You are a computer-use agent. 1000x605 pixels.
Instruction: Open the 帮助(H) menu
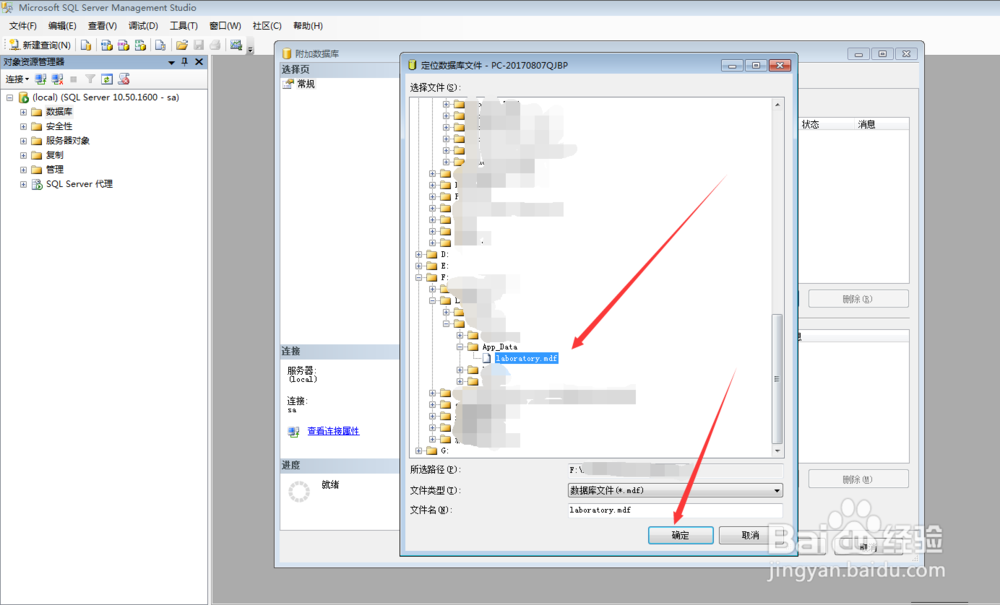(x=308, y=26)
